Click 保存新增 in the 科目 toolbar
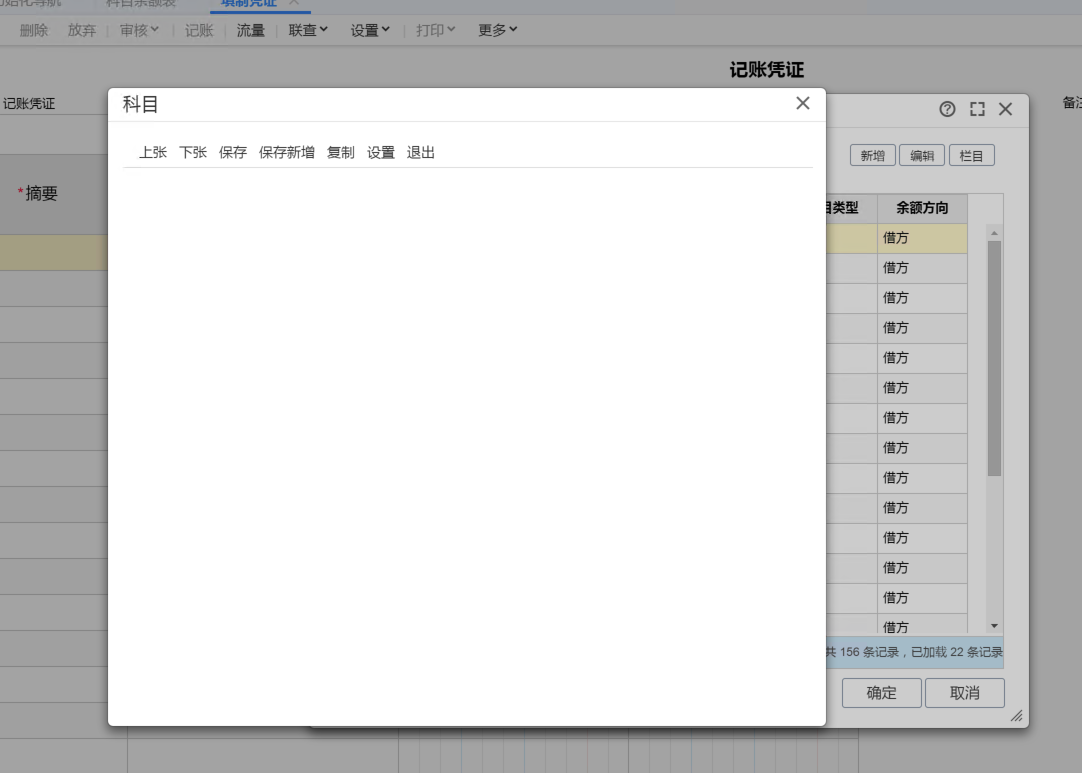 pyautogui.click(x=286, y=153)
